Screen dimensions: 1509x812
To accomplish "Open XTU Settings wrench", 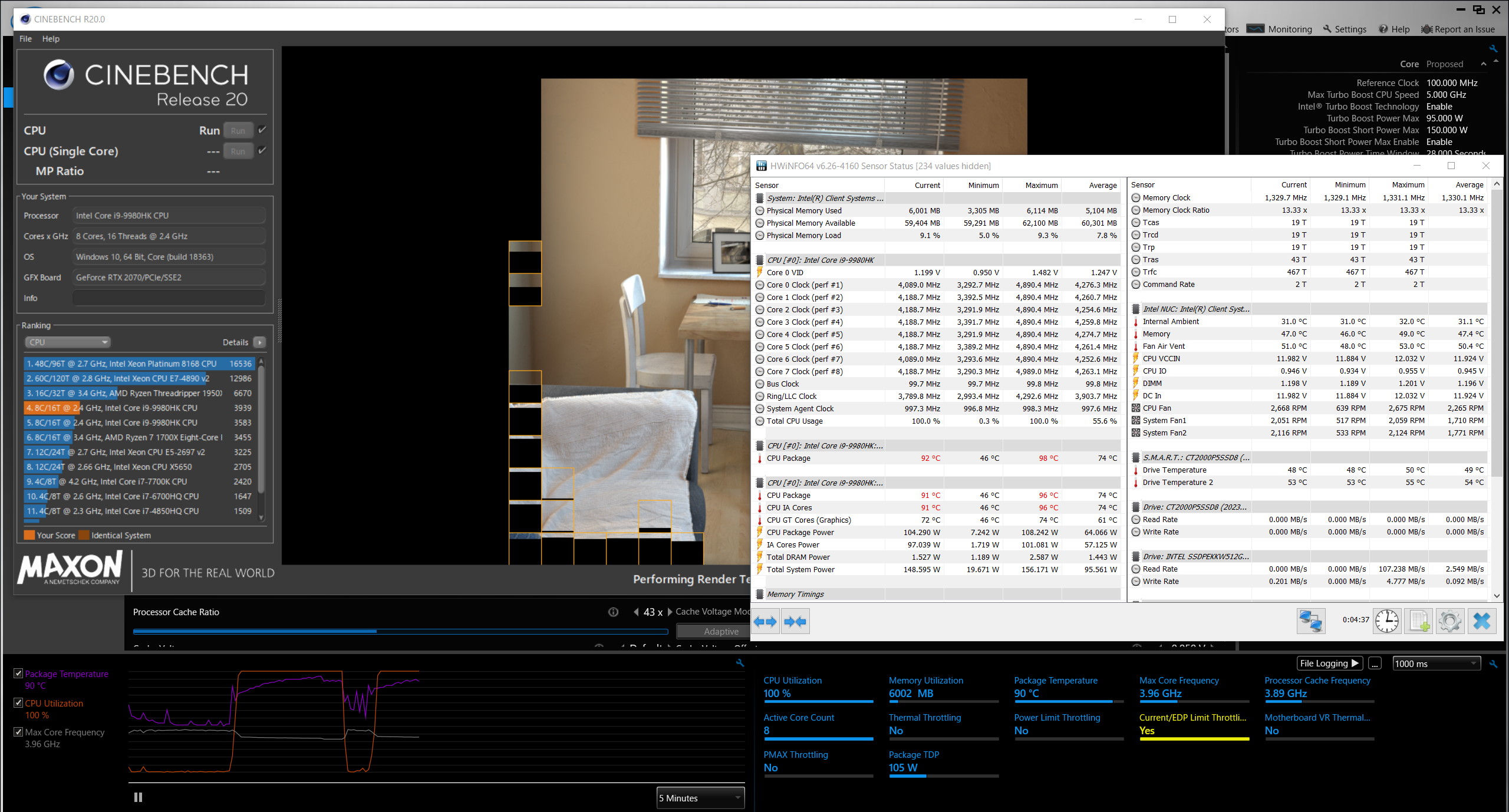I will pyautogui.click(x=1327, y=29).
